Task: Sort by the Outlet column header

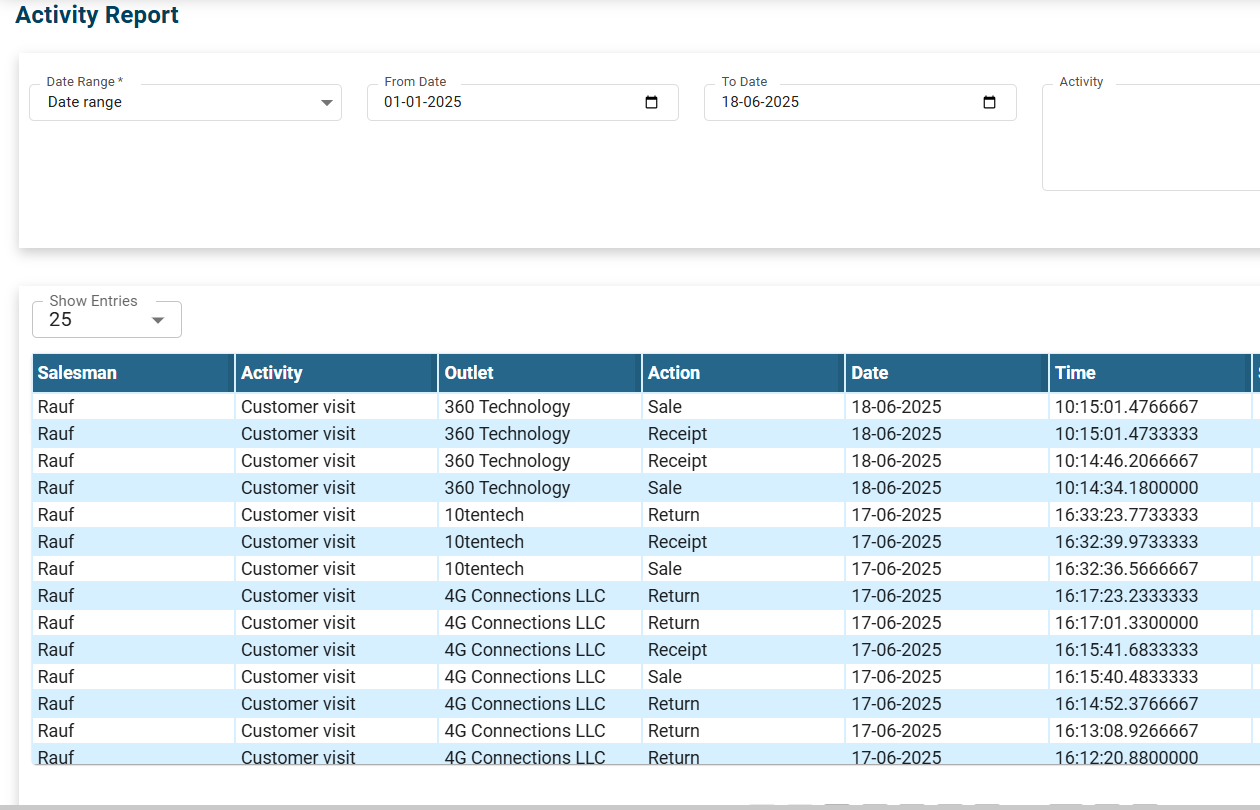Action: (x=469, y=373)
